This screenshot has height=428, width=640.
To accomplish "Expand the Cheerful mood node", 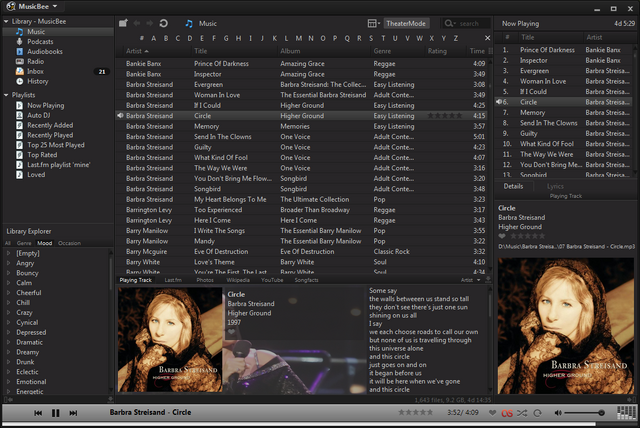I will (9, 293).
